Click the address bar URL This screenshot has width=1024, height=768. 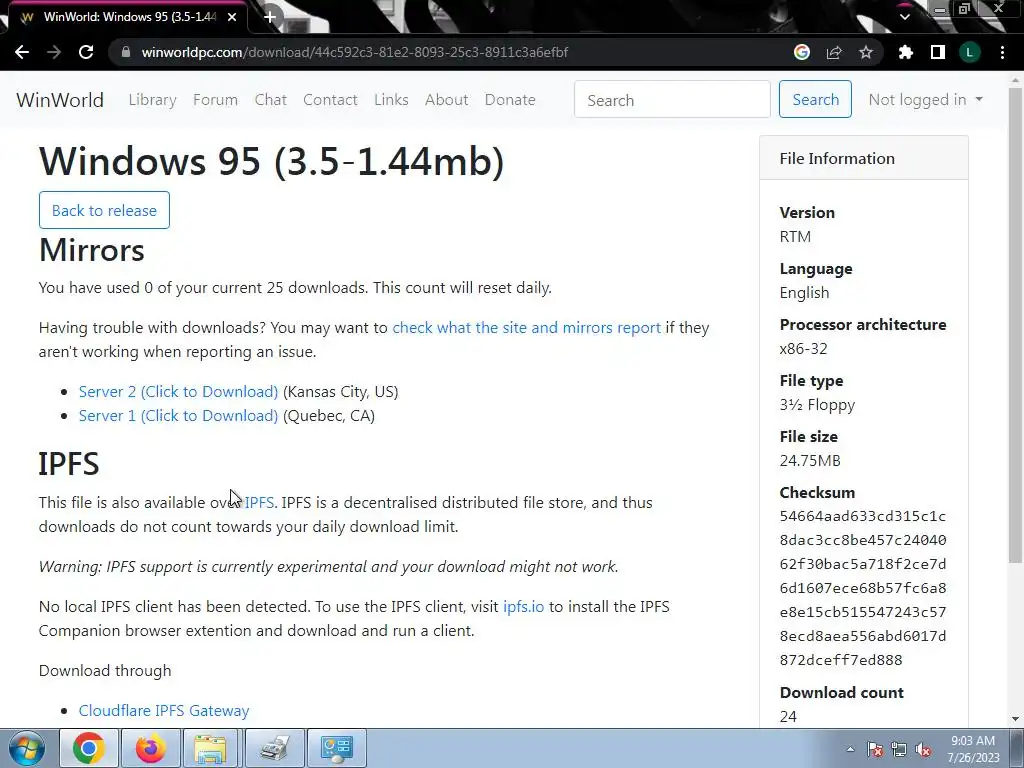(x=355, y=52)
